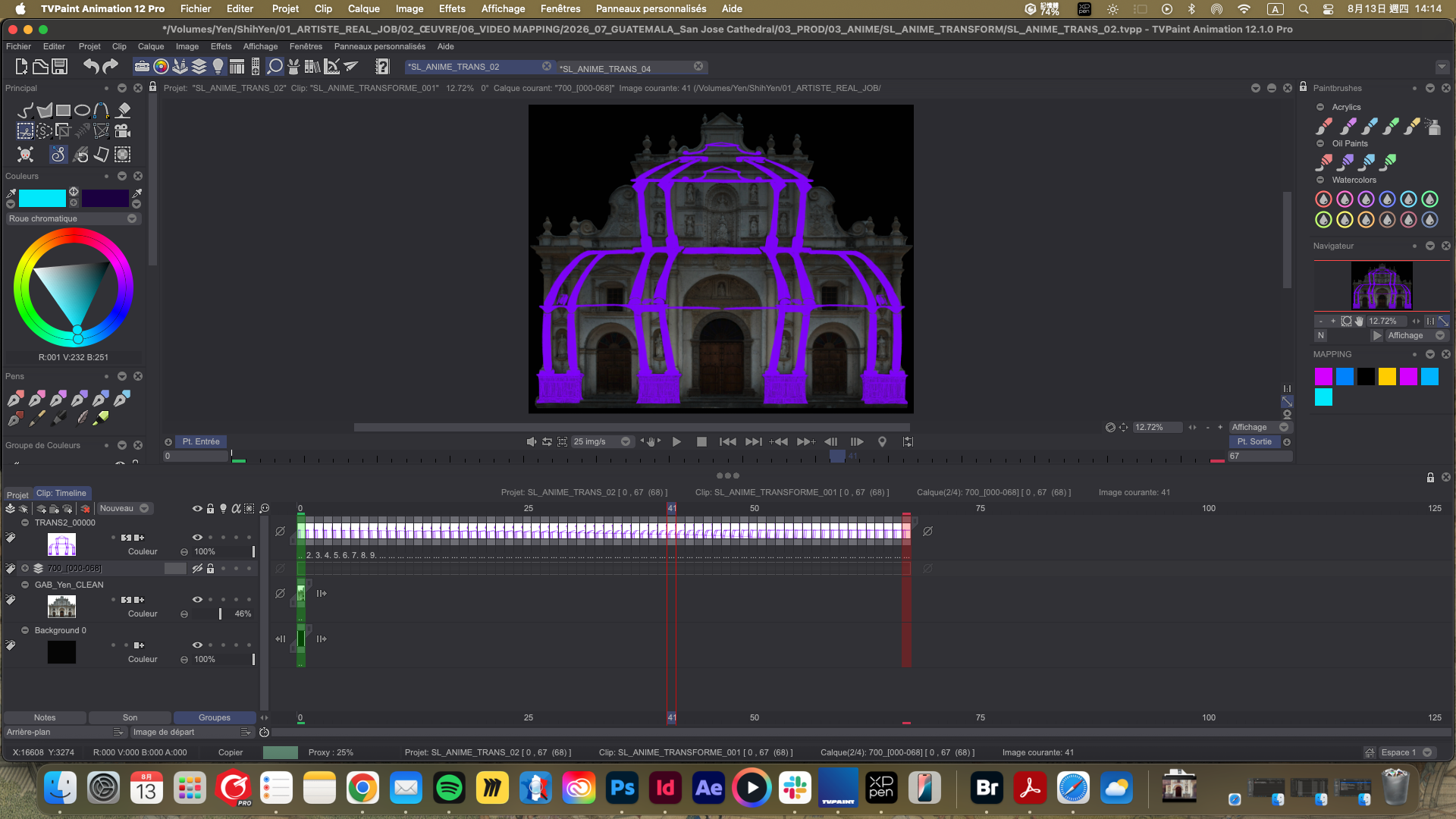
Task: Select the ellipse shape tool
Action: (83, 111)
